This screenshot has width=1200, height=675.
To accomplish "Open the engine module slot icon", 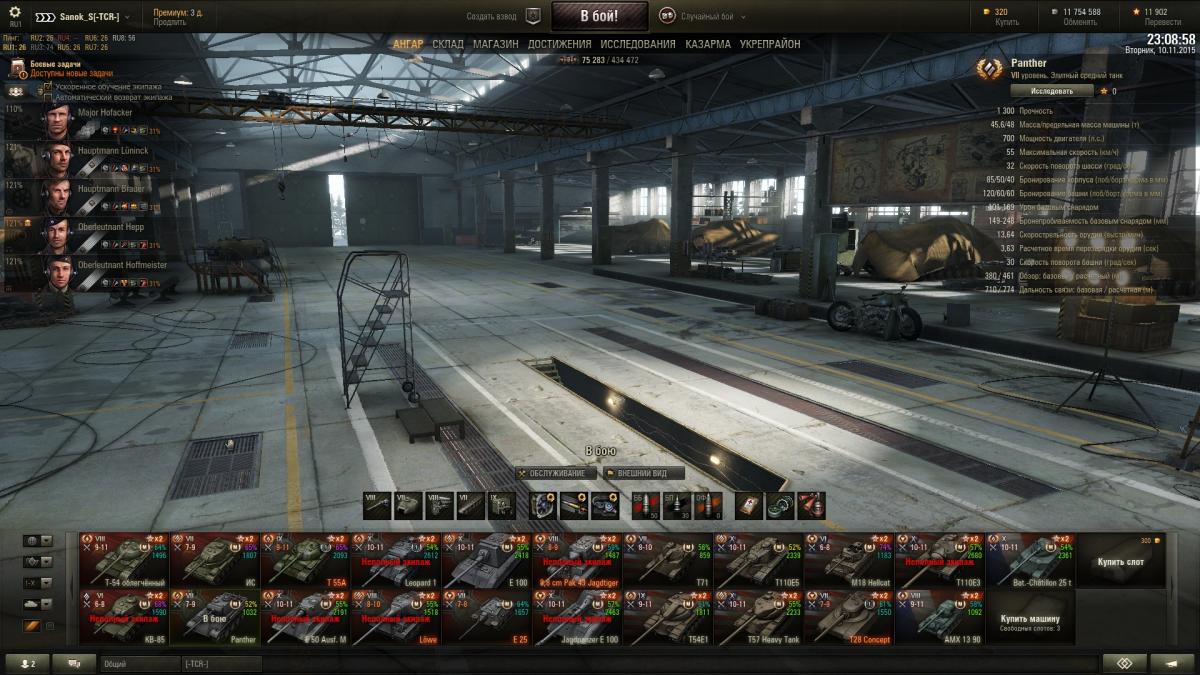I will 439,506.
